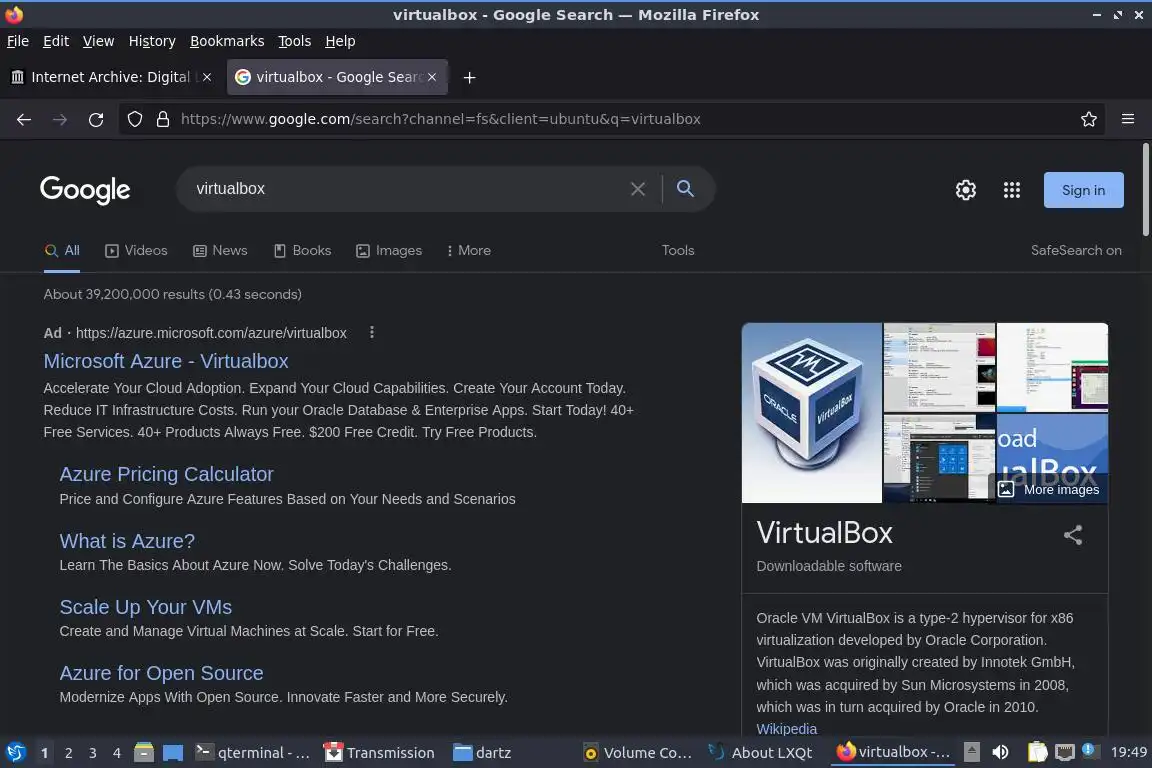Select the All results tab
Screen dimensions: 1152x768
click(x=62, y=251)
